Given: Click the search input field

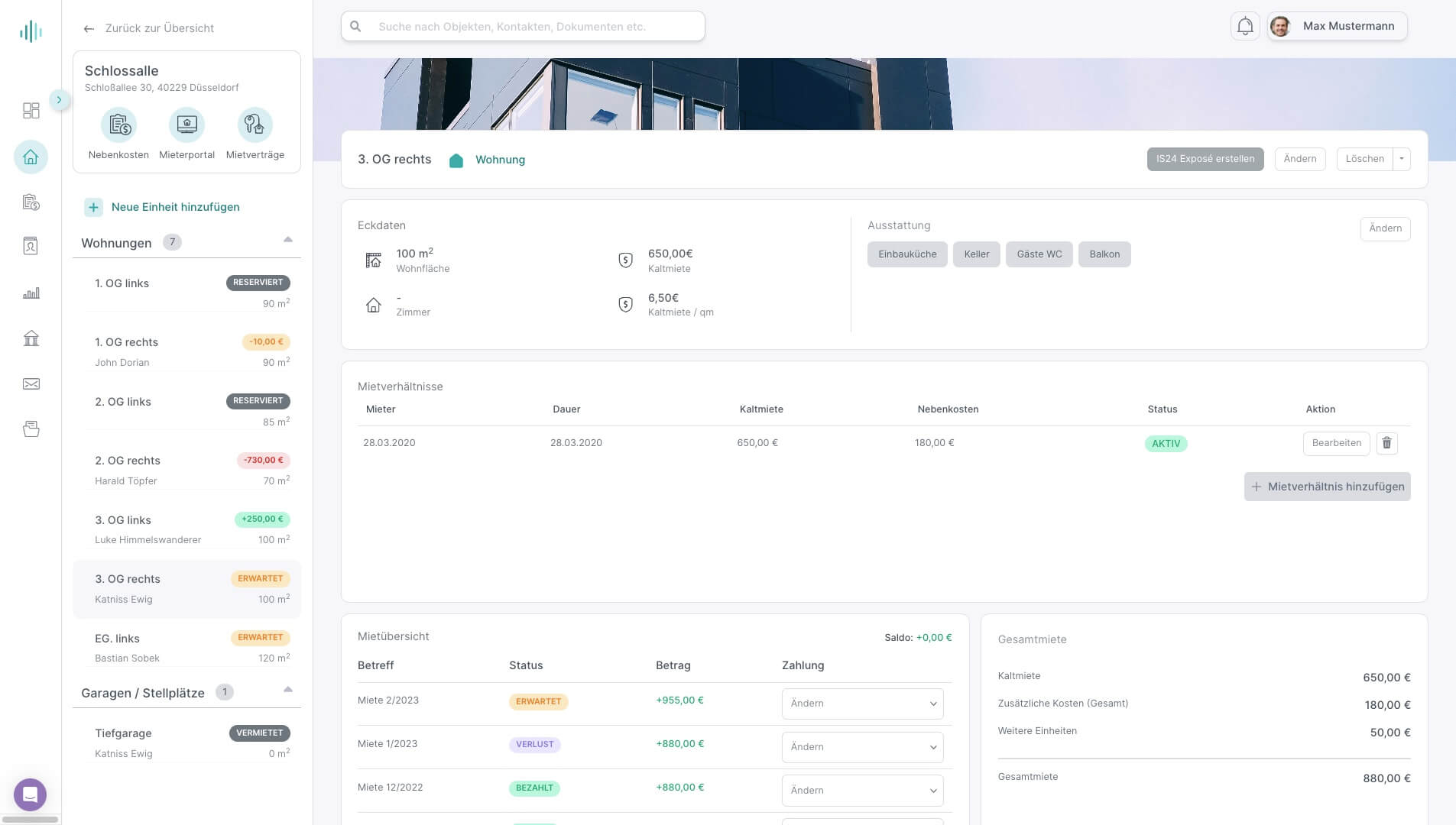Looking at the screenshot, I should click(523, 26).
